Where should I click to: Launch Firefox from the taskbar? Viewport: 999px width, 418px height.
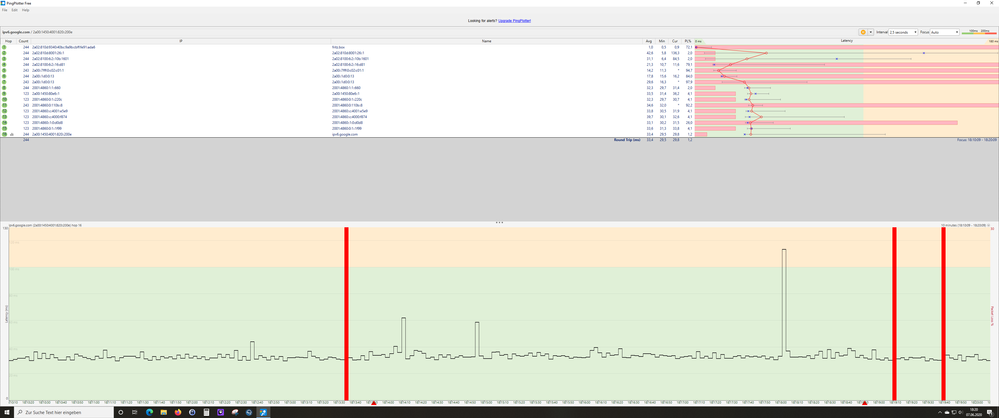click(x=177, y=412)
